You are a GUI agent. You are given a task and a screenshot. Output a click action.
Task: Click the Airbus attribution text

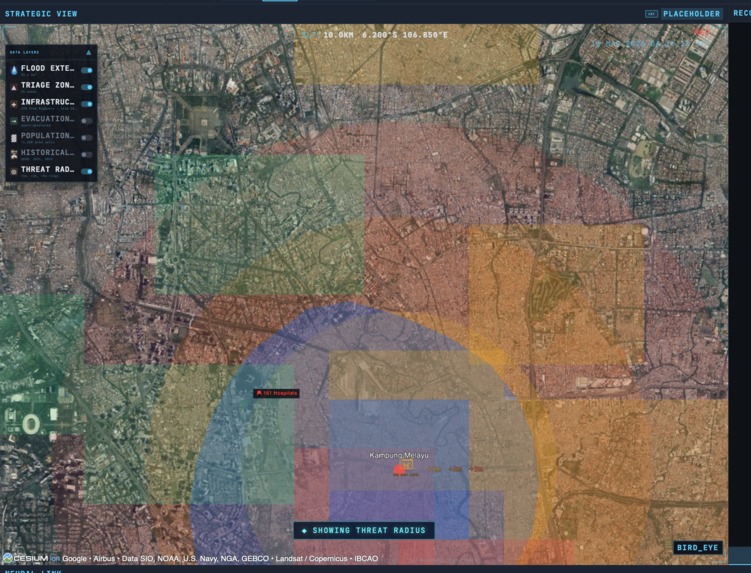(104, 559)
